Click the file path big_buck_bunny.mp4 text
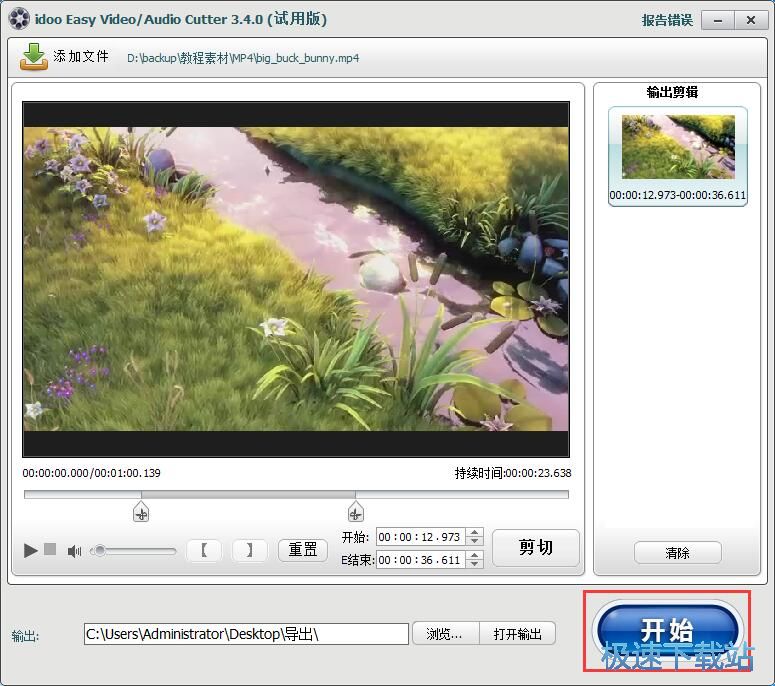The image size is (775, 686). pos(243,58)
